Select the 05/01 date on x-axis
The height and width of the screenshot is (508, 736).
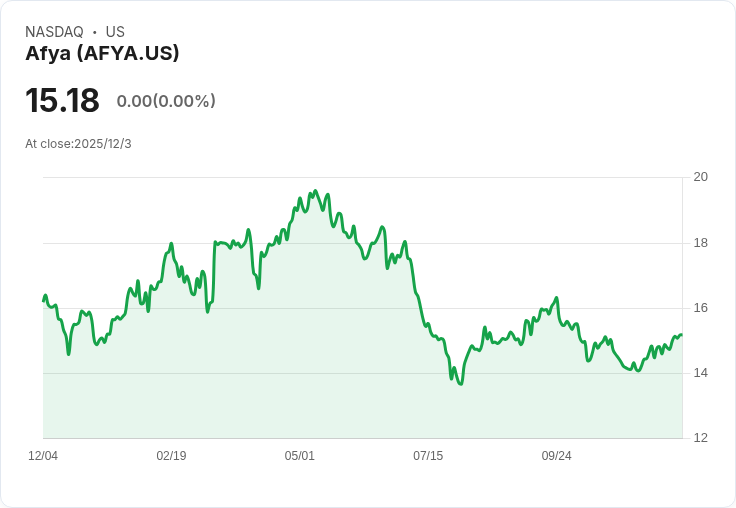[x=299, y=456]
